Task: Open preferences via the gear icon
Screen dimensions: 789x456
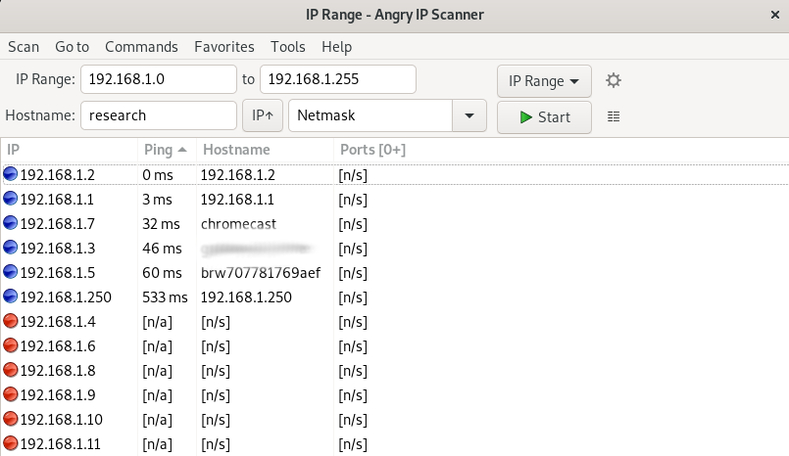Action: [613, 81]
